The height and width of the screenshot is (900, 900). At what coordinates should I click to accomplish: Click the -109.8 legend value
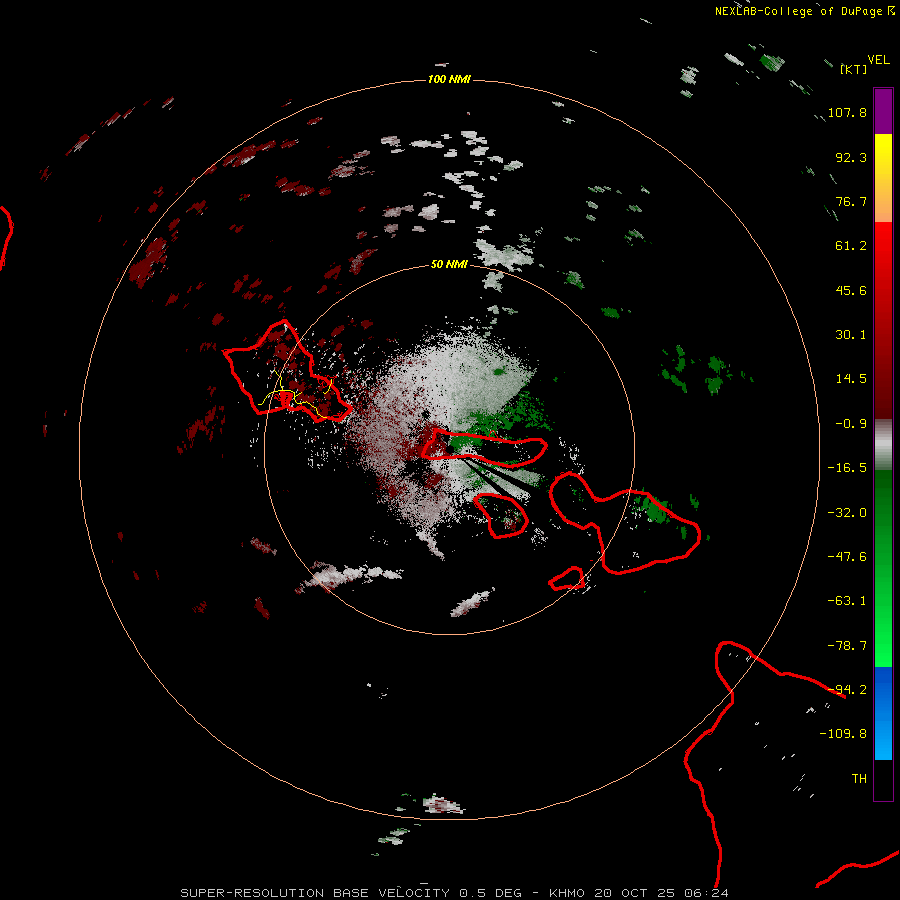click(x=843, y=734)
